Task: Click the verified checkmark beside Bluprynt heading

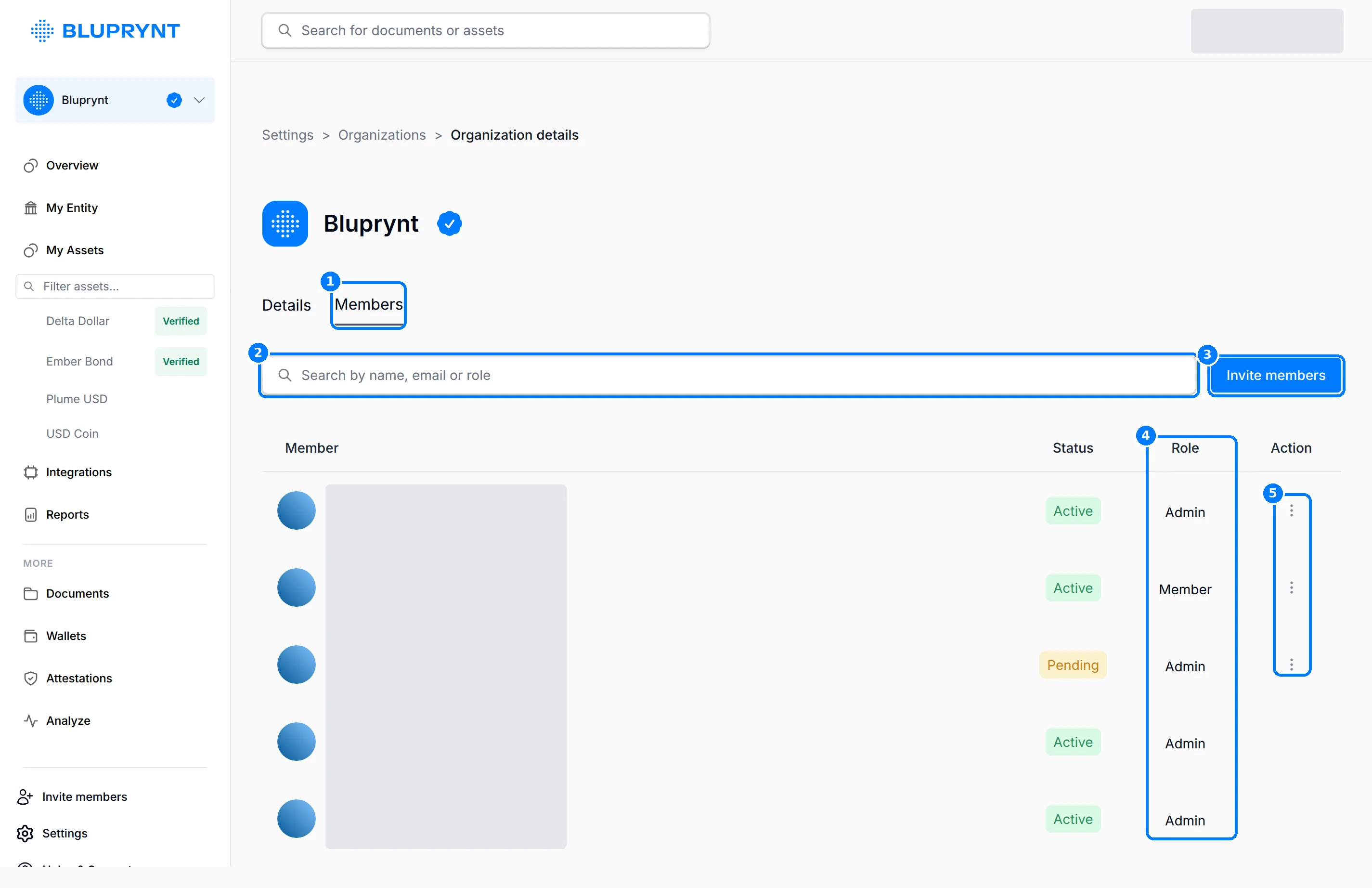Action: tap(450, 224)
